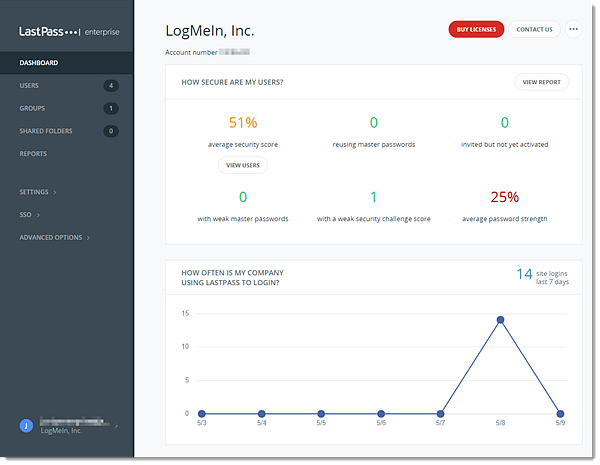Open Groups in sidebar
The height and width of the screenshot is (465, 600).
click(x=32, y=108)
